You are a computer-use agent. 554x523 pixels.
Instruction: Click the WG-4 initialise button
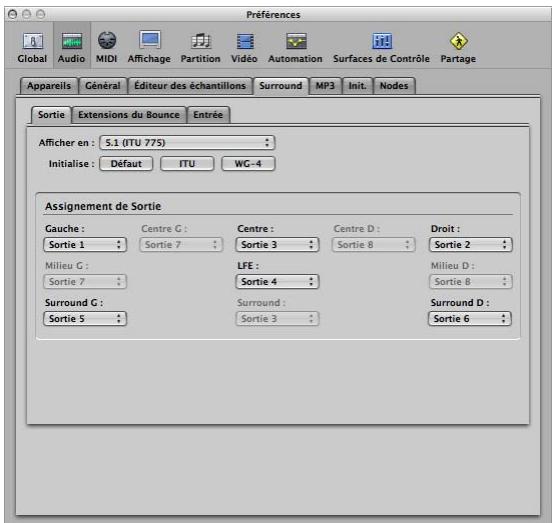248,164
